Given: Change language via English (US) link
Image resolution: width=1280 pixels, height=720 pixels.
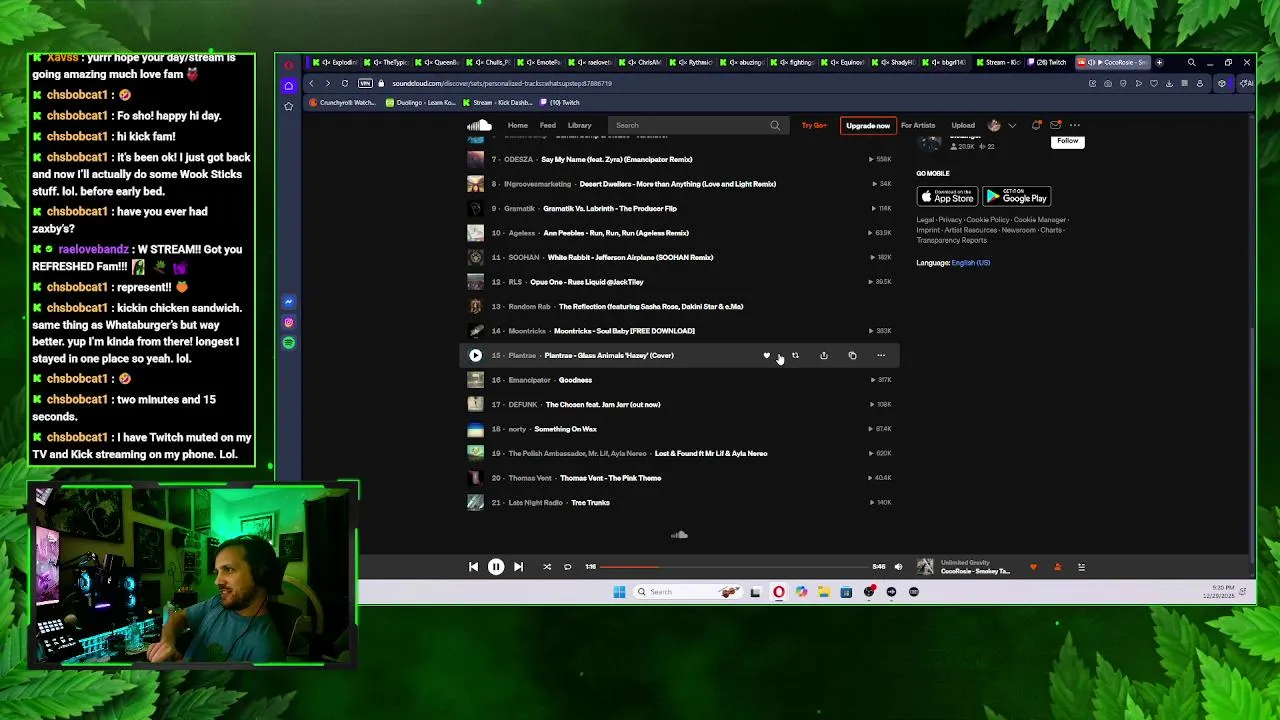Looking at the screenshot, I should tap(971, 263).
